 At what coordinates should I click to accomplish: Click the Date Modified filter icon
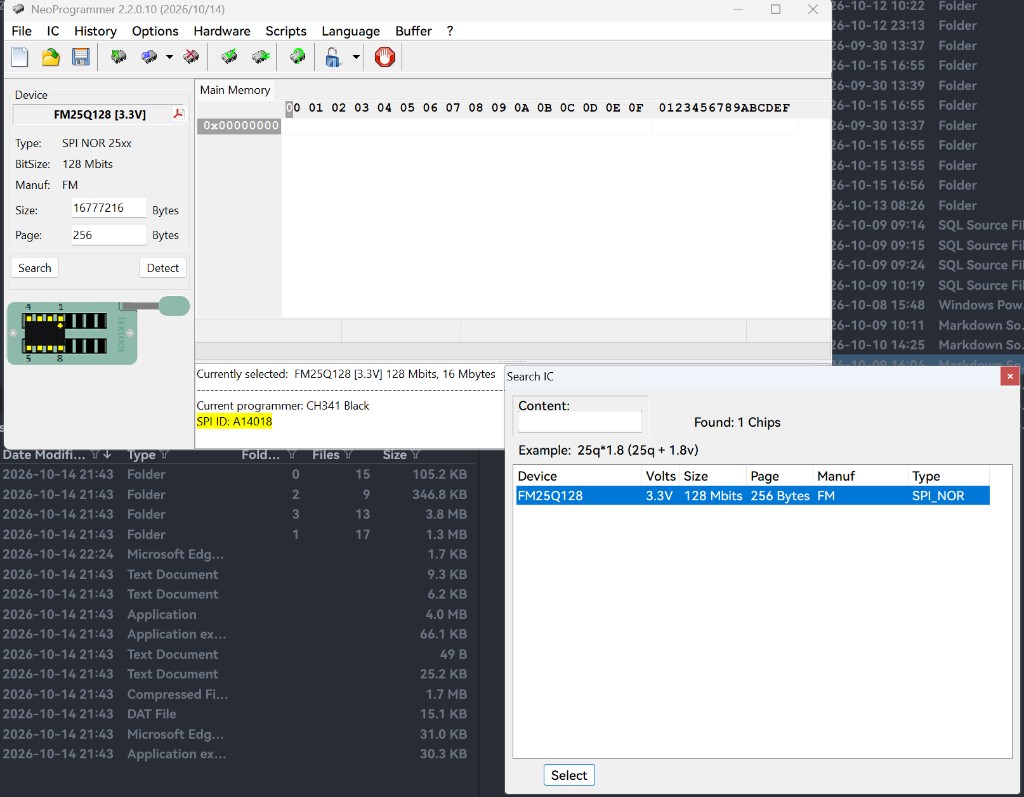[95, 454]
